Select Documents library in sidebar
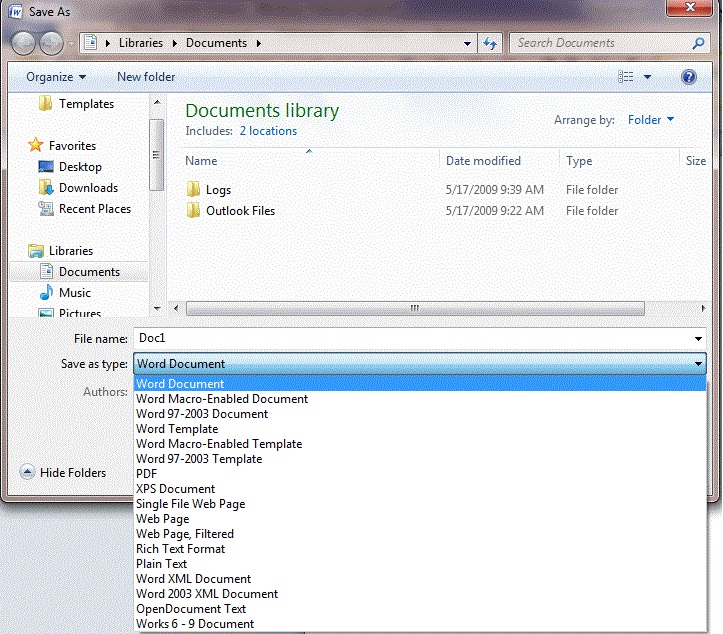723x634 pixels. pyautogui.click(x=79, y=272)
